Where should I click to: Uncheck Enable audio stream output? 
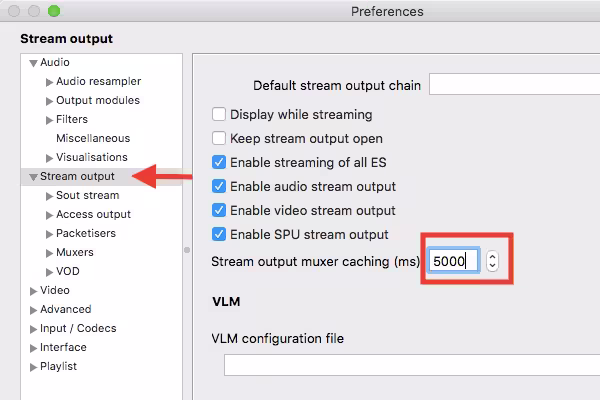(x=219, y=186)
